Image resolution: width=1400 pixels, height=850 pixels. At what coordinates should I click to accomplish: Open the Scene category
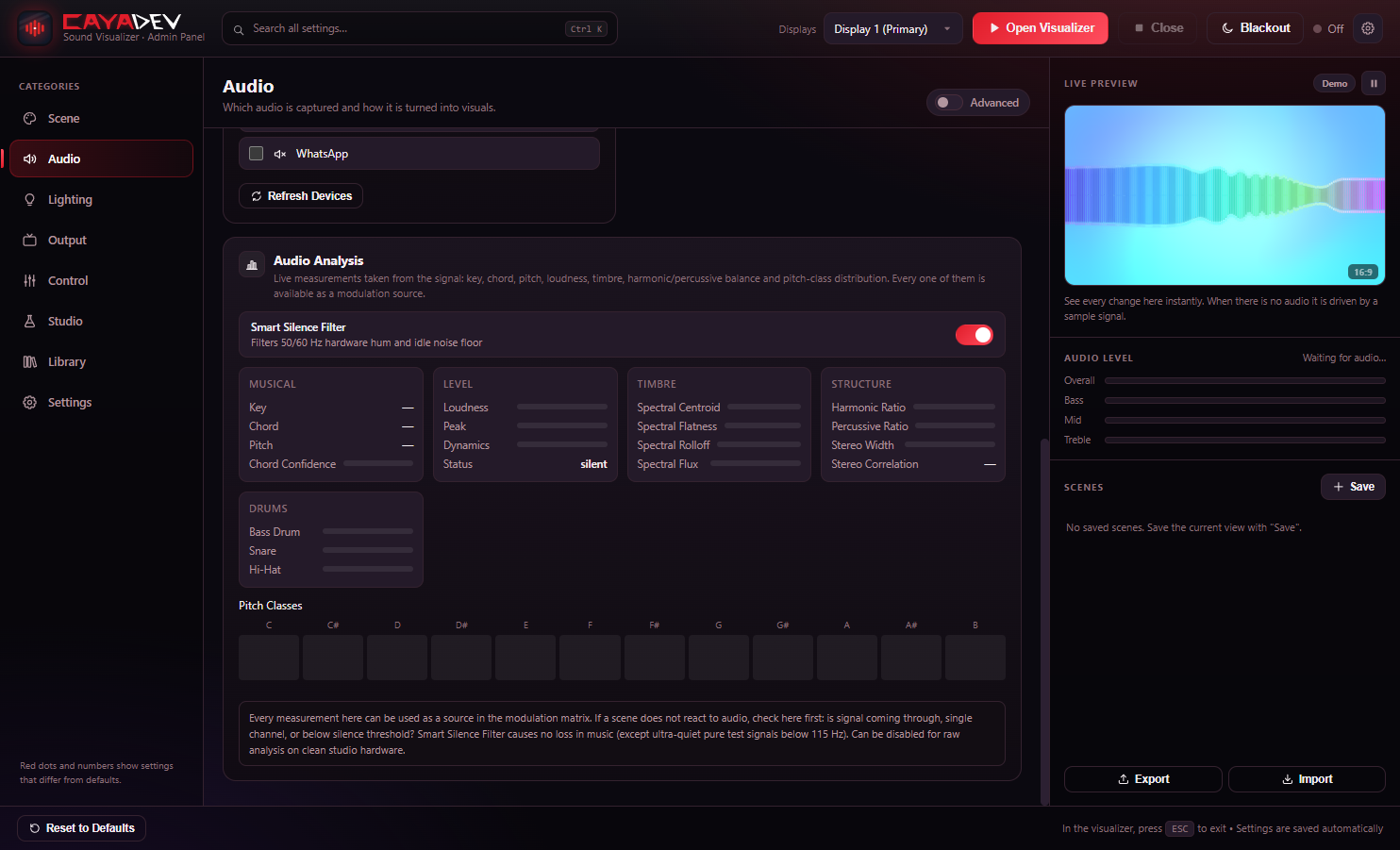click(x=102, y=118)
